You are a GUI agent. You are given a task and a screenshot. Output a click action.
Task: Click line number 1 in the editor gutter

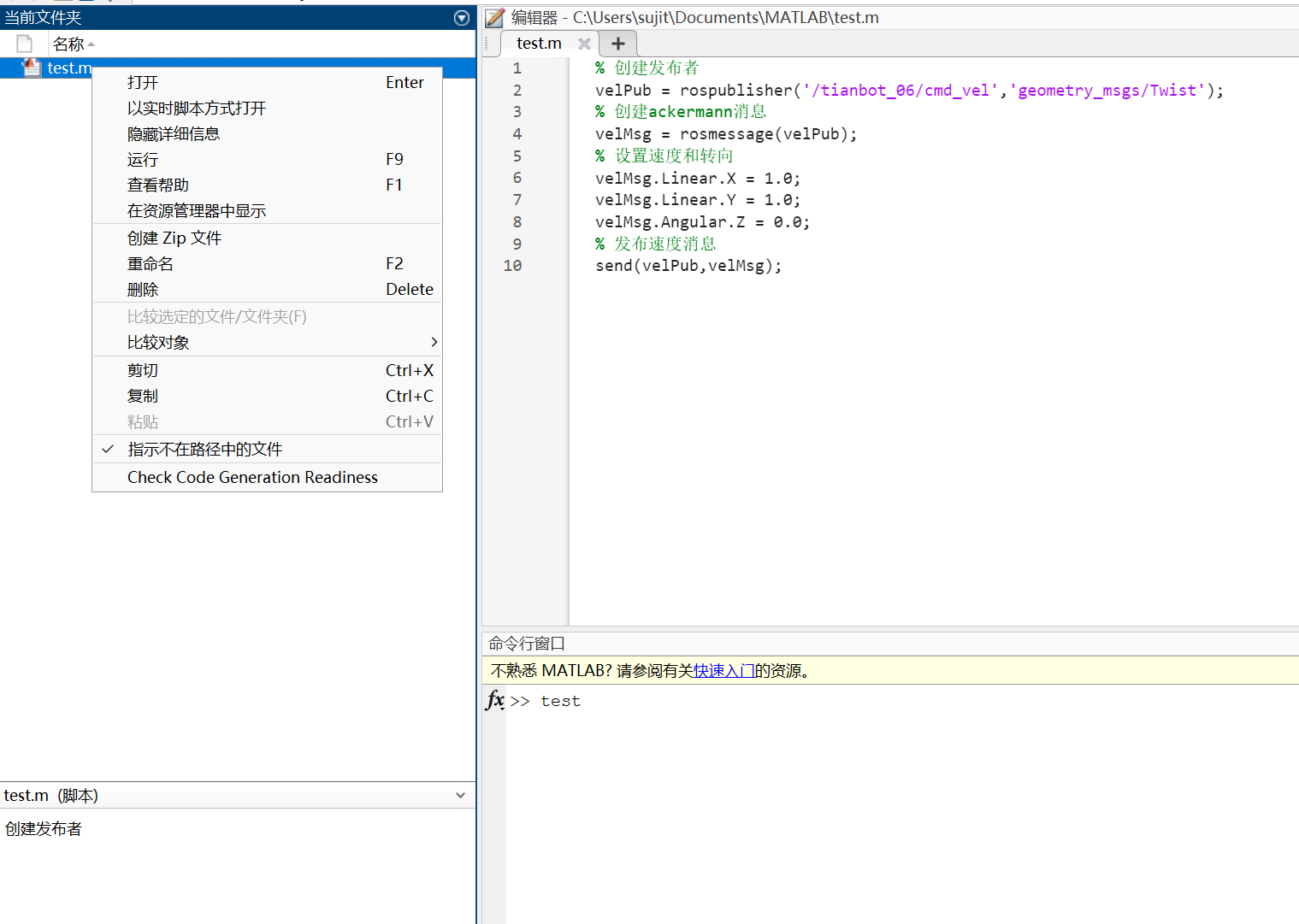click(517, 68)
